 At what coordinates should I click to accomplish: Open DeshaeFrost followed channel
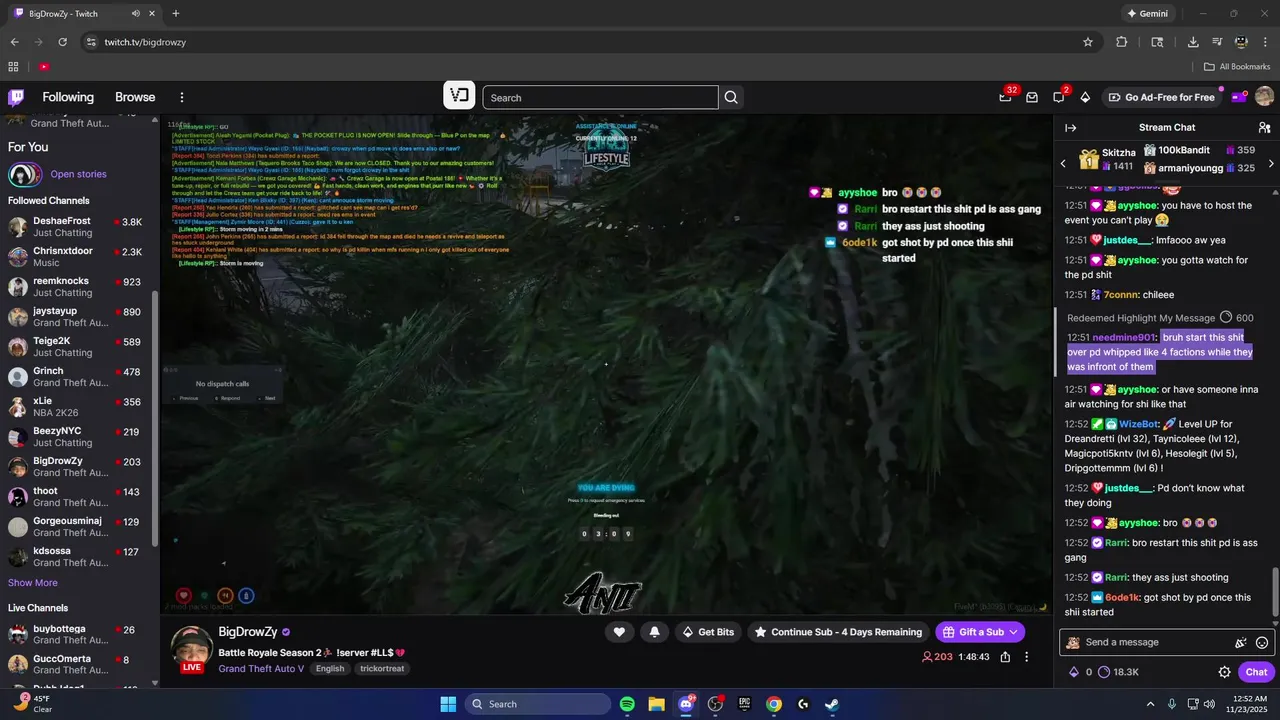[x=78, y=227]
